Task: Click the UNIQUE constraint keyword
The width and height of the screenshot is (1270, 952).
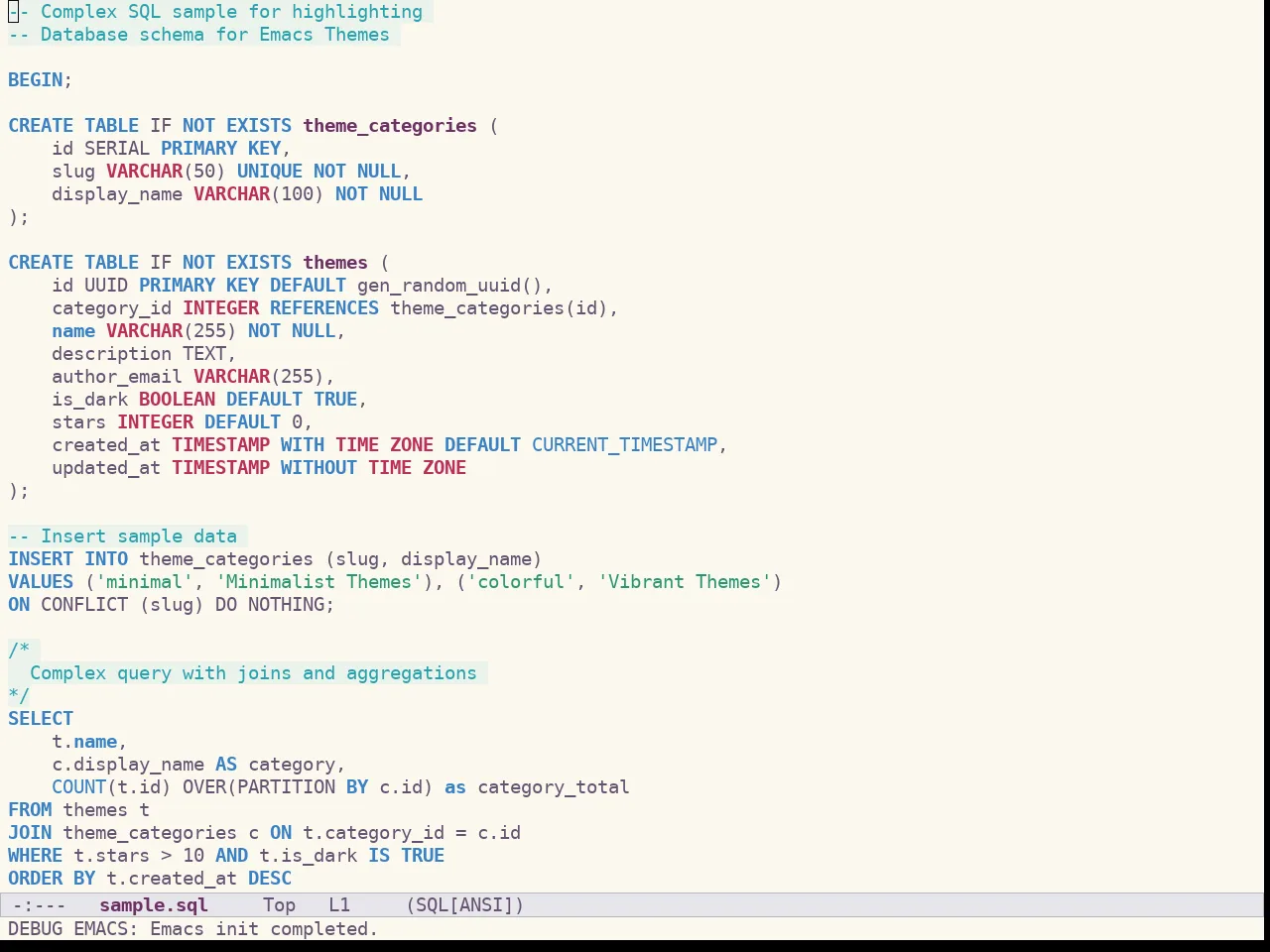Action: [x=270, y=172]
